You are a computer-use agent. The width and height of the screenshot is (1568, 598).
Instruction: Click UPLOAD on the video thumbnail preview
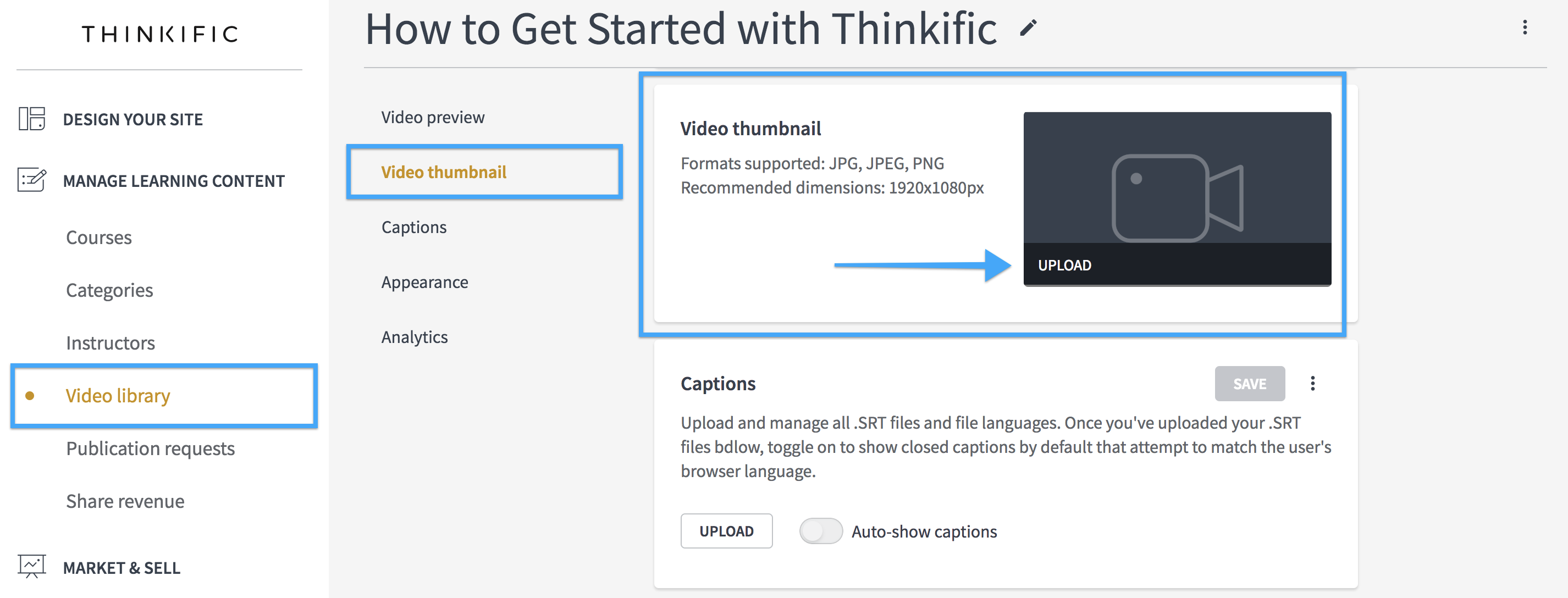(x=1064, y=265)
